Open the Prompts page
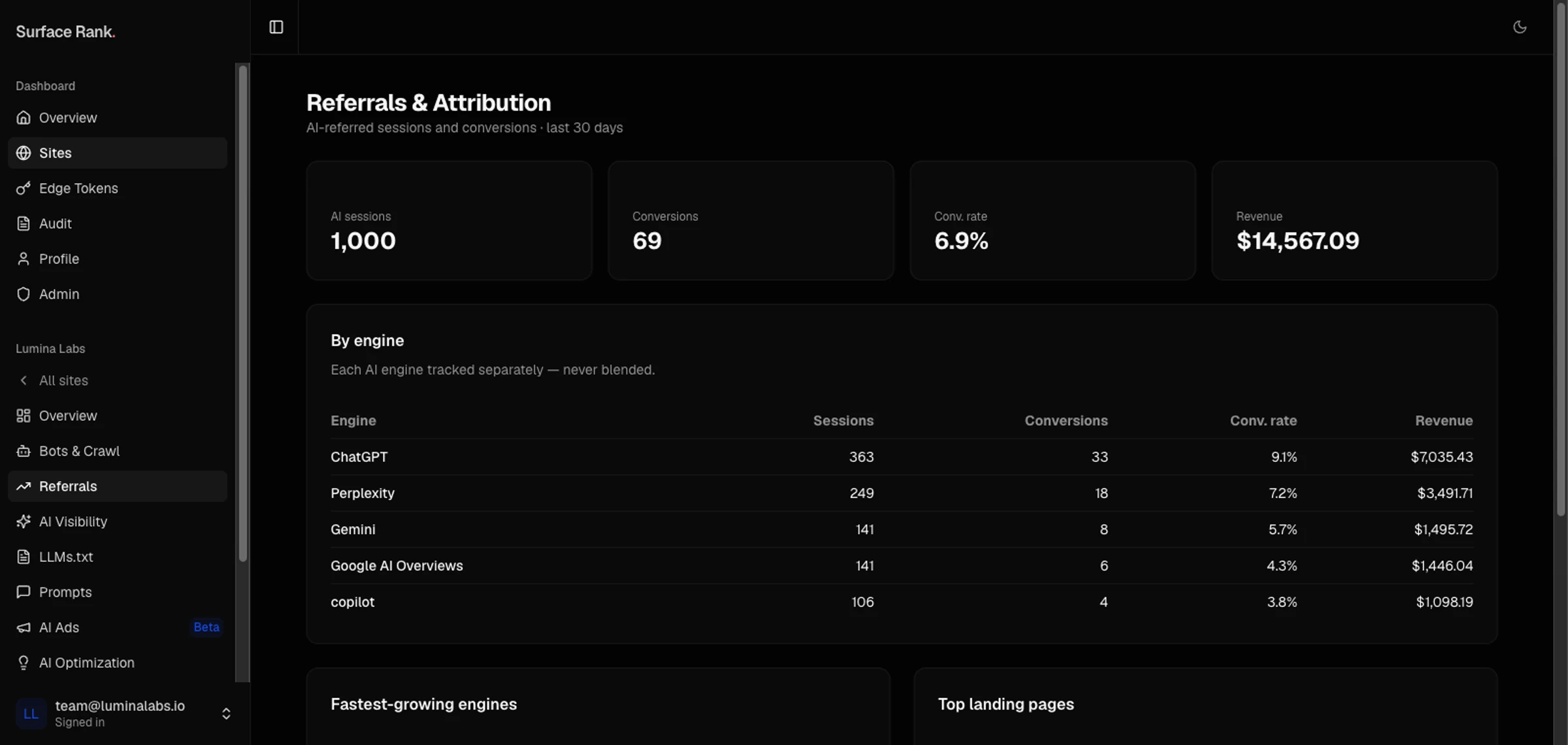This screenshot has height=745, width=1568. tap(118, 592)
